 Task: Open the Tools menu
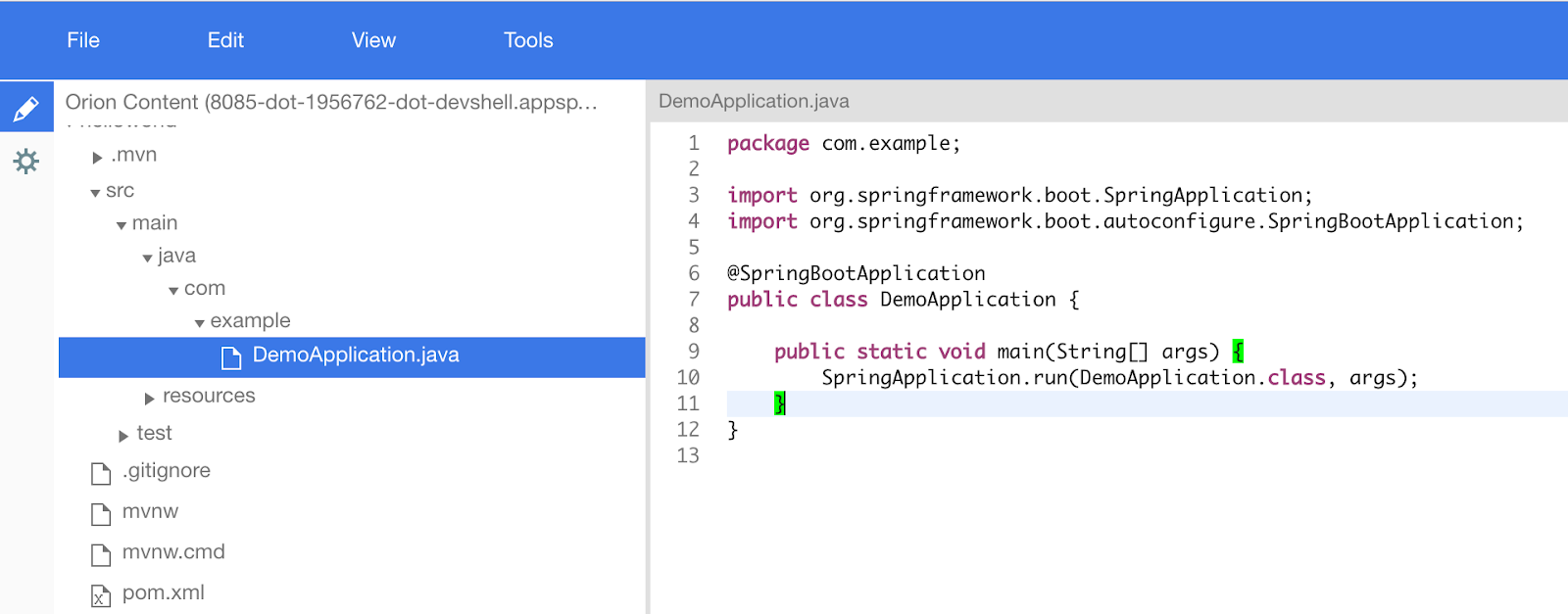coord(528,40)
